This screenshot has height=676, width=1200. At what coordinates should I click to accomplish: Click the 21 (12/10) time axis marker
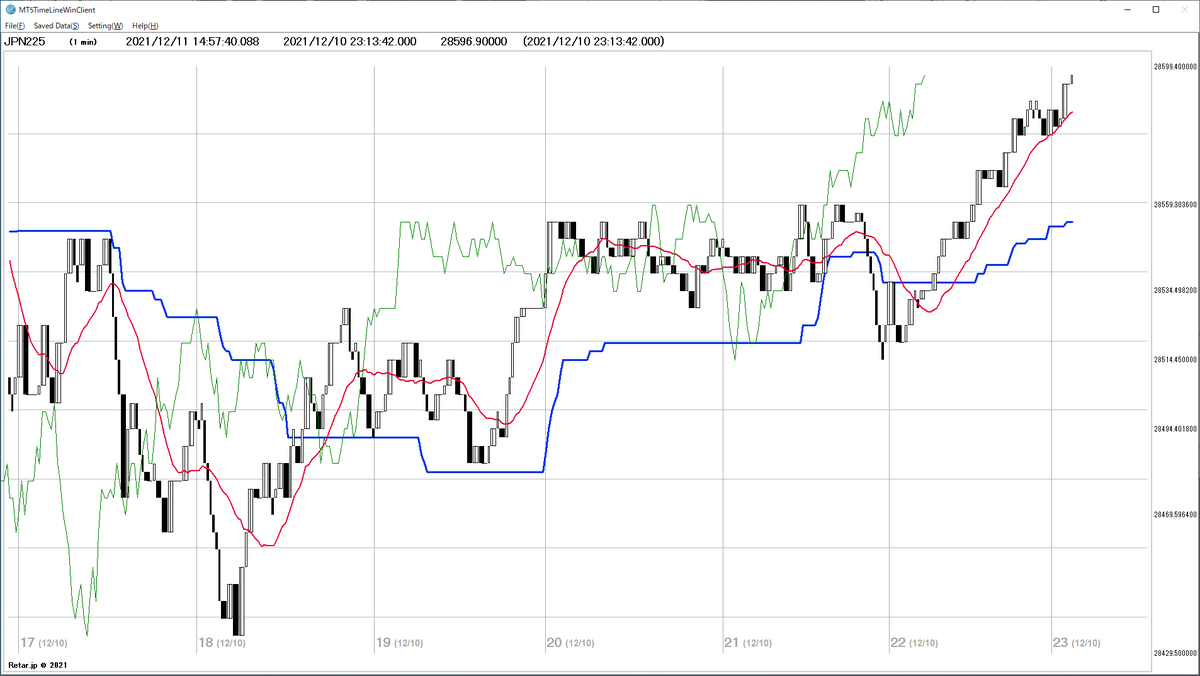point(747,643)
